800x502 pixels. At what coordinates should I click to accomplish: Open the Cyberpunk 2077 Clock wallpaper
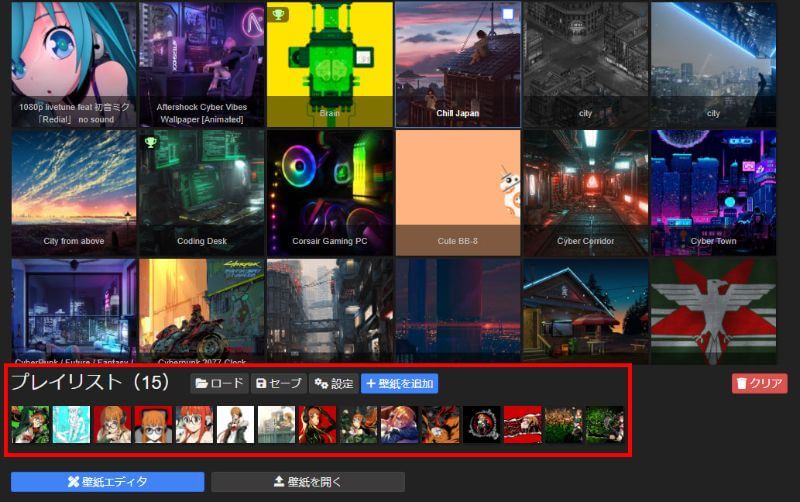[x=202, y=311]
